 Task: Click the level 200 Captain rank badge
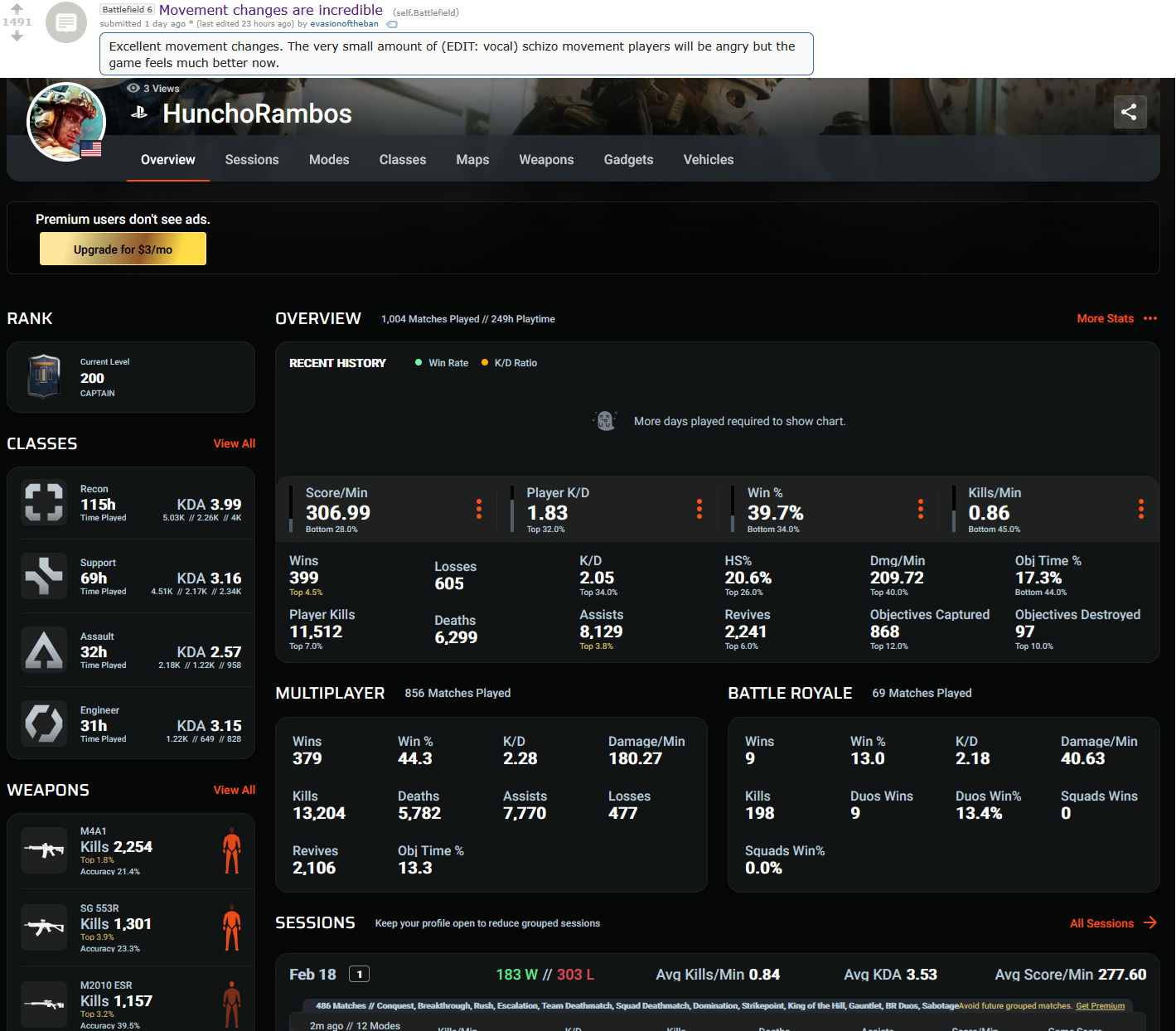coord(44,377)
